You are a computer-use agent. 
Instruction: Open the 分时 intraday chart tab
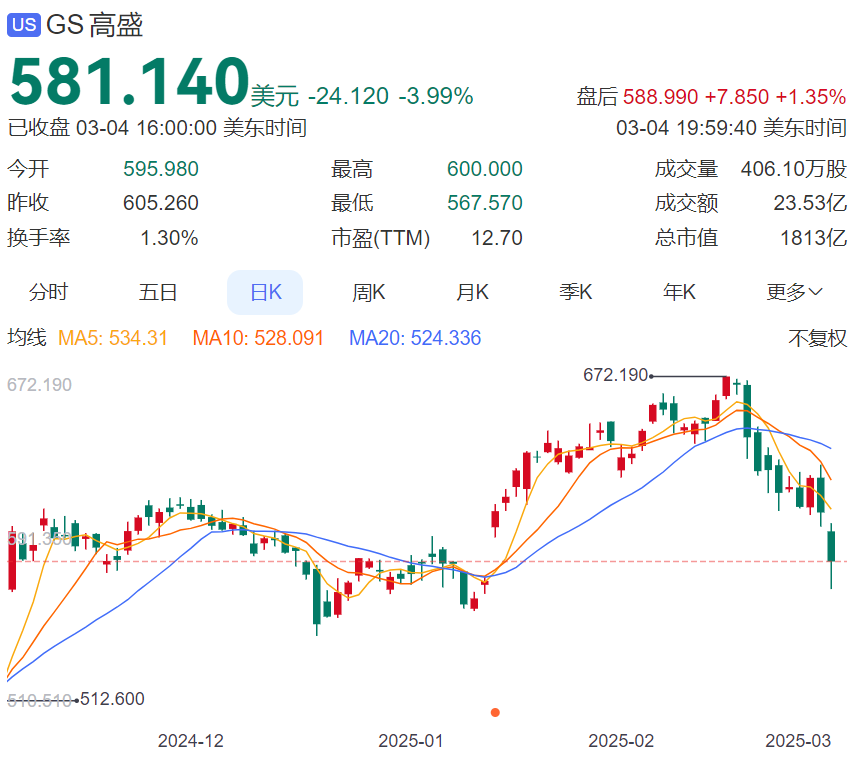(x=48, y=292)
